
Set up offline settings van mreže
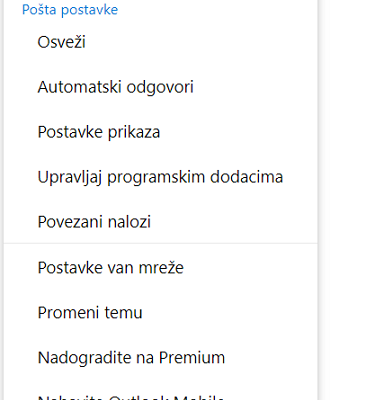[x=161, y=268]
